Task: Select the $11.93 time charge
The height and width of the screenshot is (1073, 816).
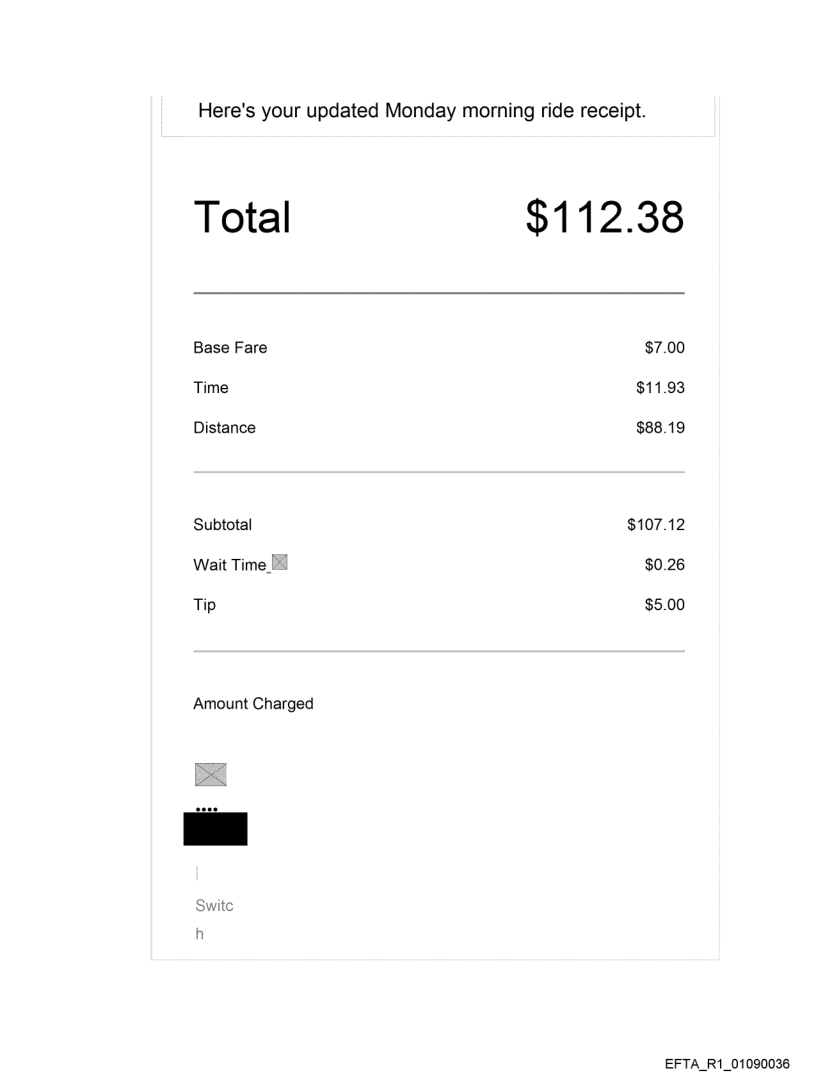Action: tap(660, 388)
